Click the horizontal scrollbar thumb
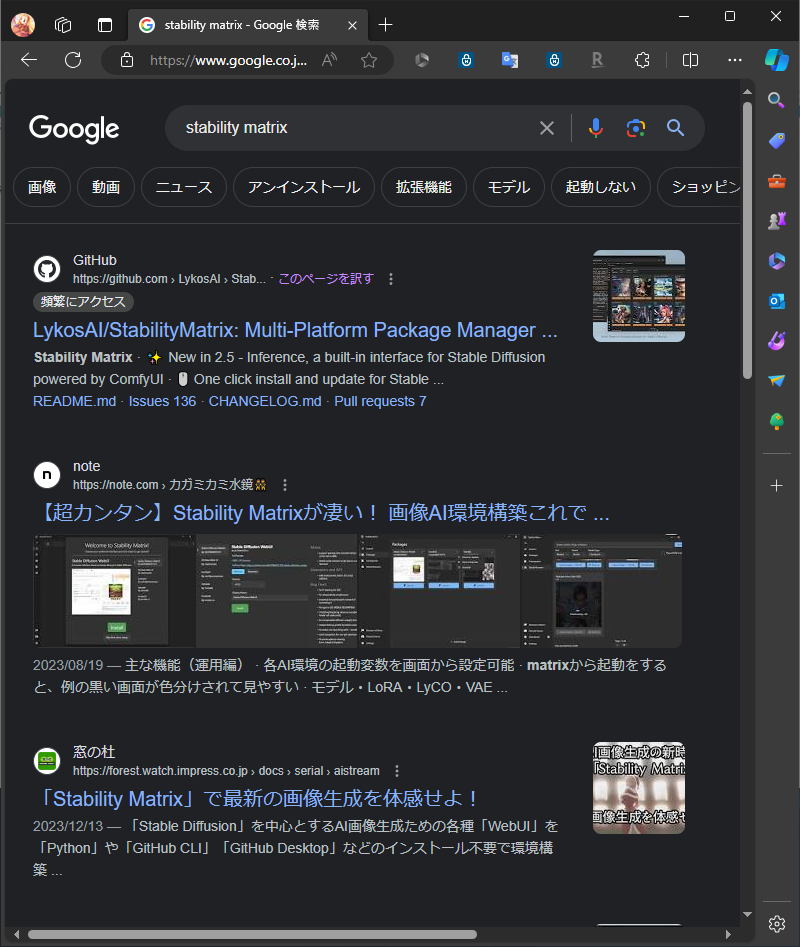Viewport: 800px width, 947px height. 252,934
